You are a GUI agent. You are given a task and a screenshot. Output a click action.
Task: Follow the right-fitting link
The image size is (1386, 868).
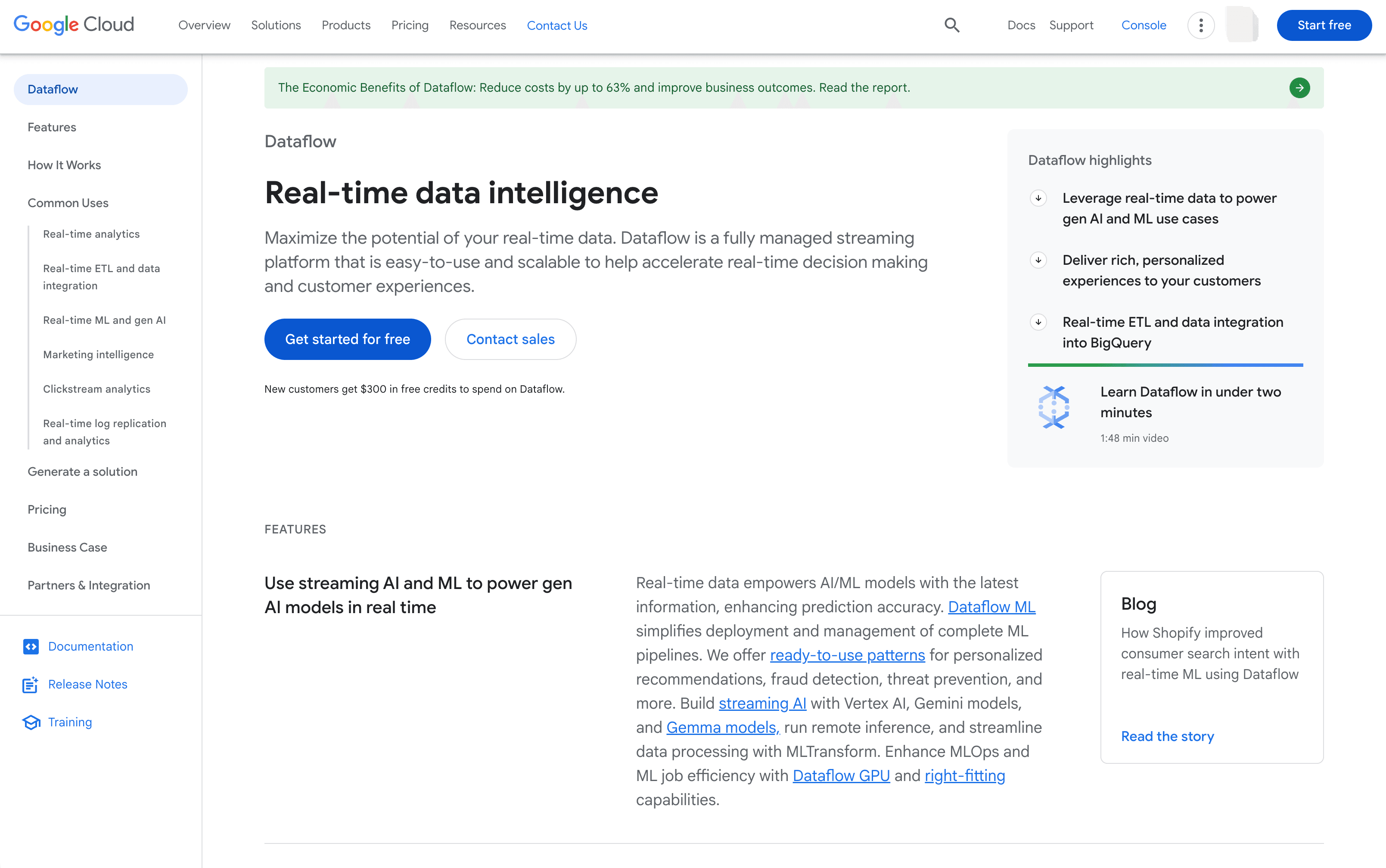[965, 775]
